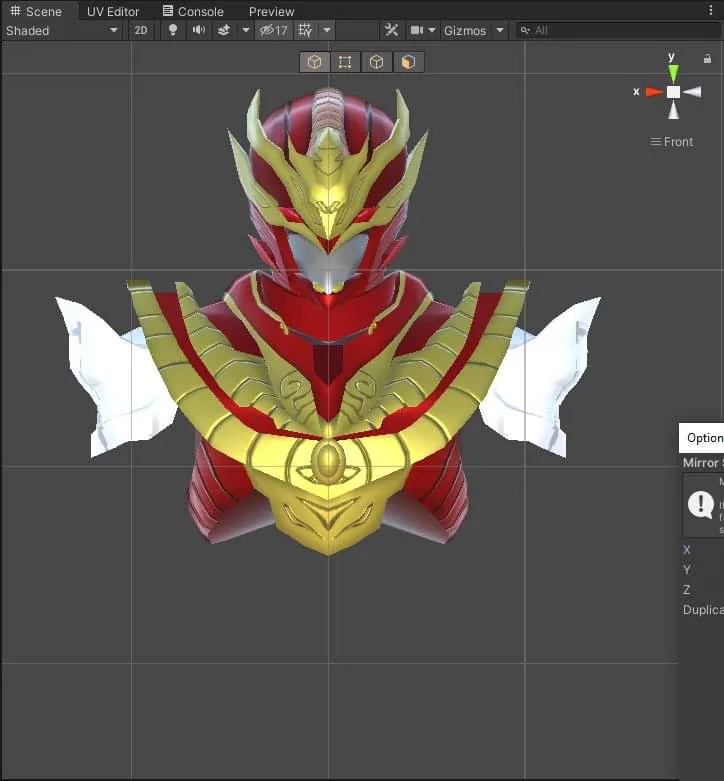Select ProBuilder face selection mode orange cube
Screen dimensions: 724x781
coord(408,62)
